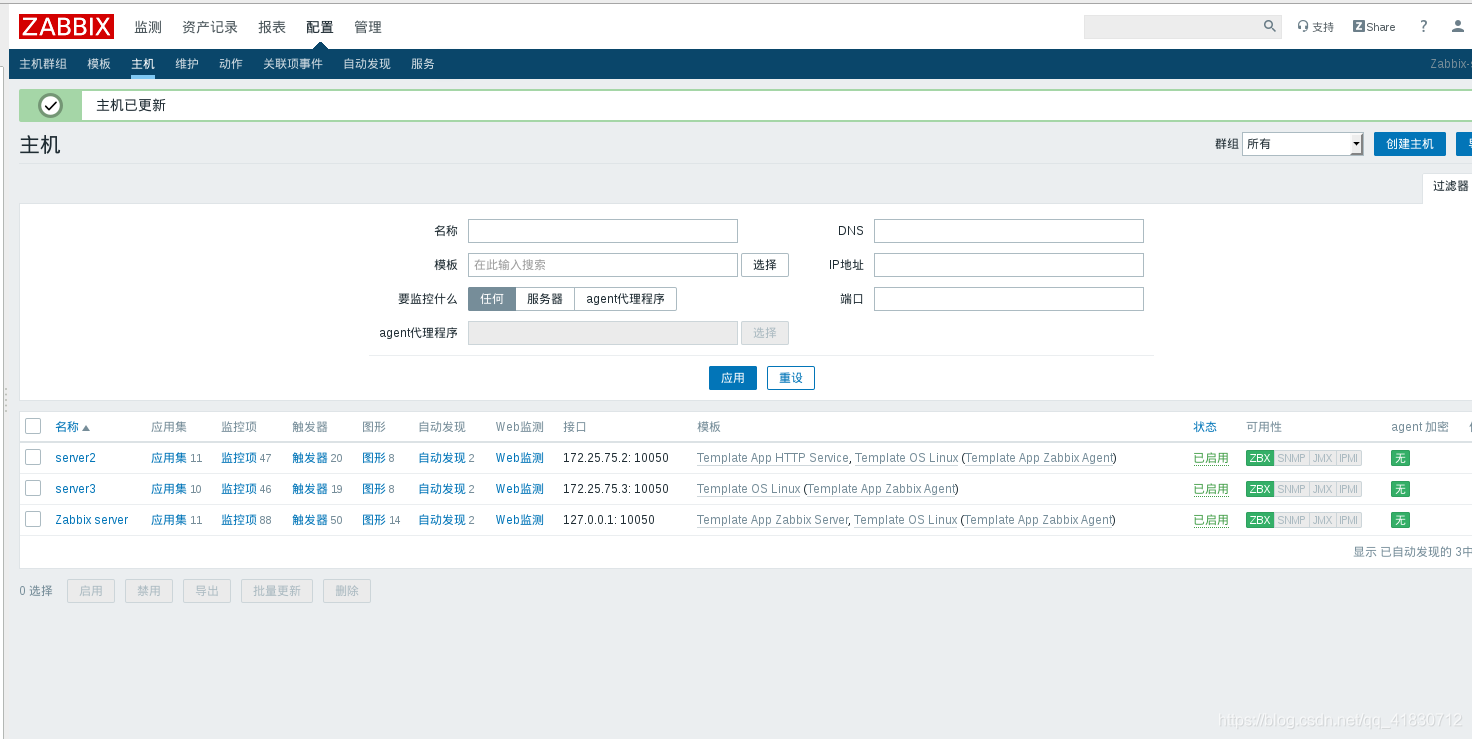Viewport: 1472px width, 739px height.
Task: Go to 模板 submenu
Action: (99, 64)
